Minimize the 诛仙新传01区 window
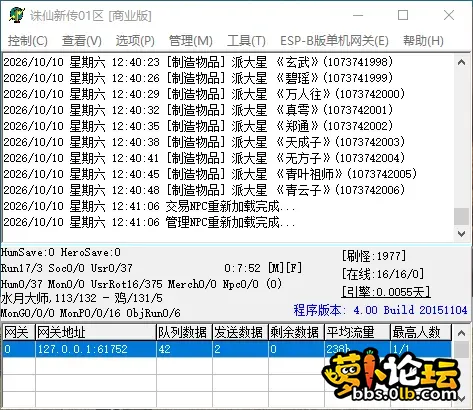Image resolution: width=473 pixels, height=410 pixels. point(358,15)
